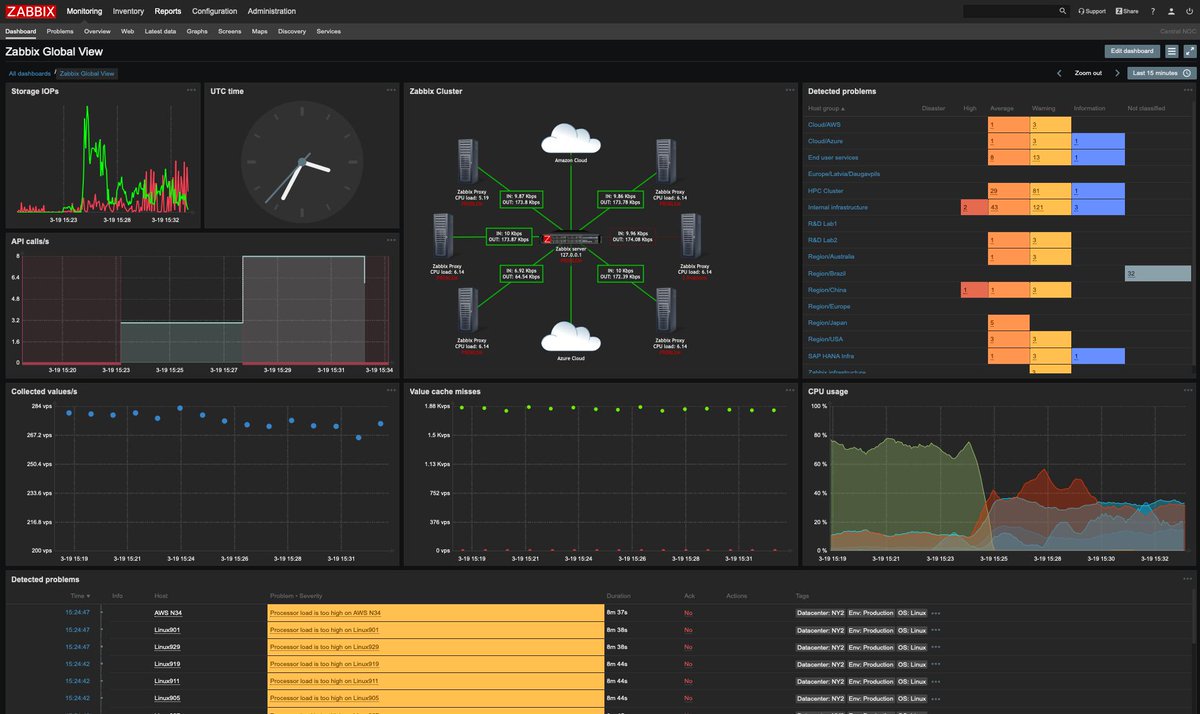Show more tags for Linux911 row

pyautogui.click(x=936, y=681)
